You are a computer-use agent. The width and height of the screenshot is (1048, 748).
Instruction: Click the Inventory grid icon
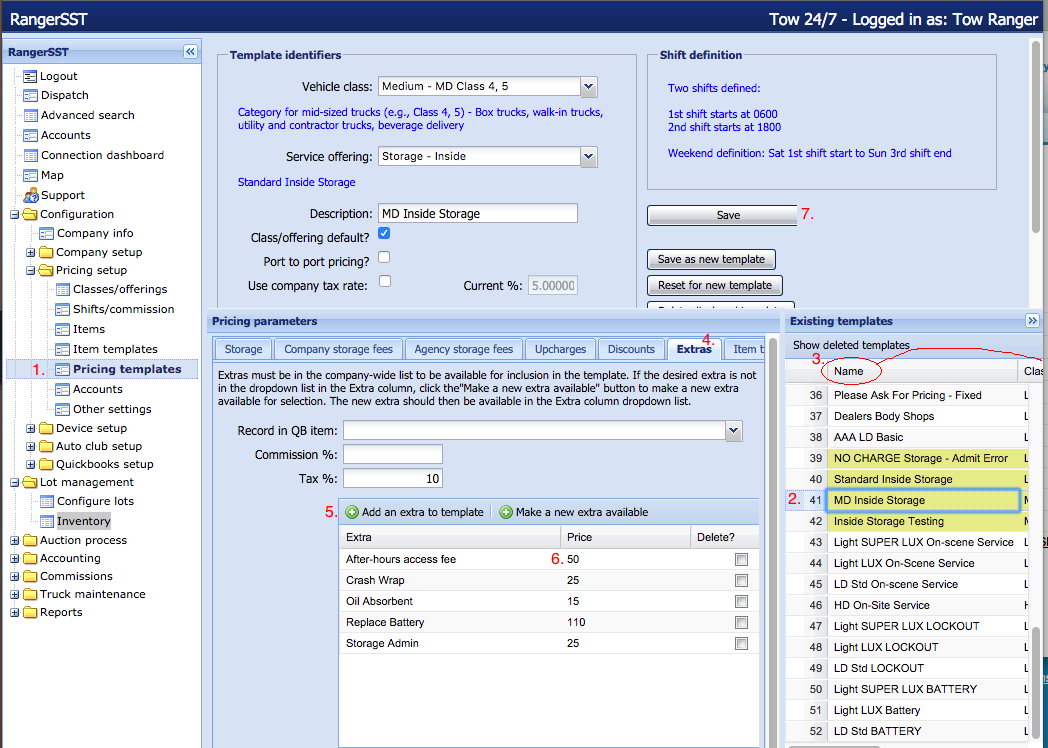pyautogui.click(x=46, y=521)
